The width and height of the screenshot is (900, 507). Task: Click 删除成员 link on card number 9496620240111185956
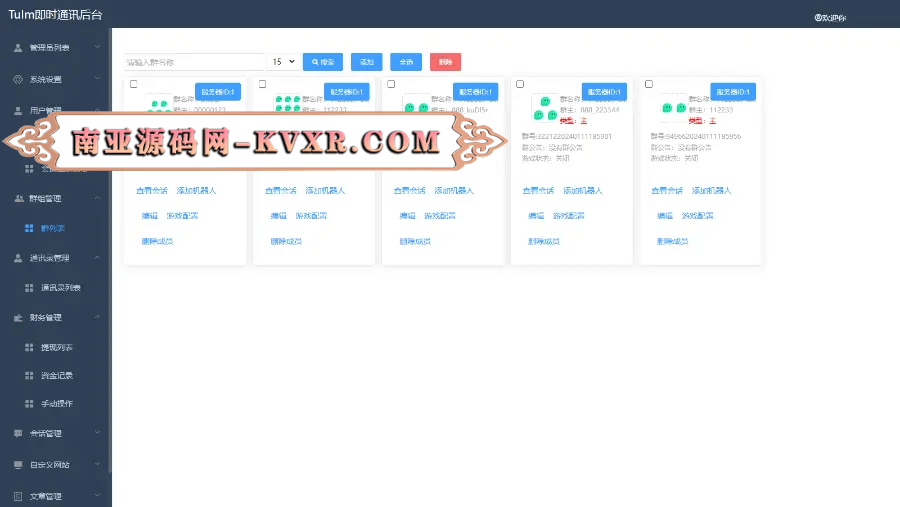pyautogui.click(x=673, y=241)
